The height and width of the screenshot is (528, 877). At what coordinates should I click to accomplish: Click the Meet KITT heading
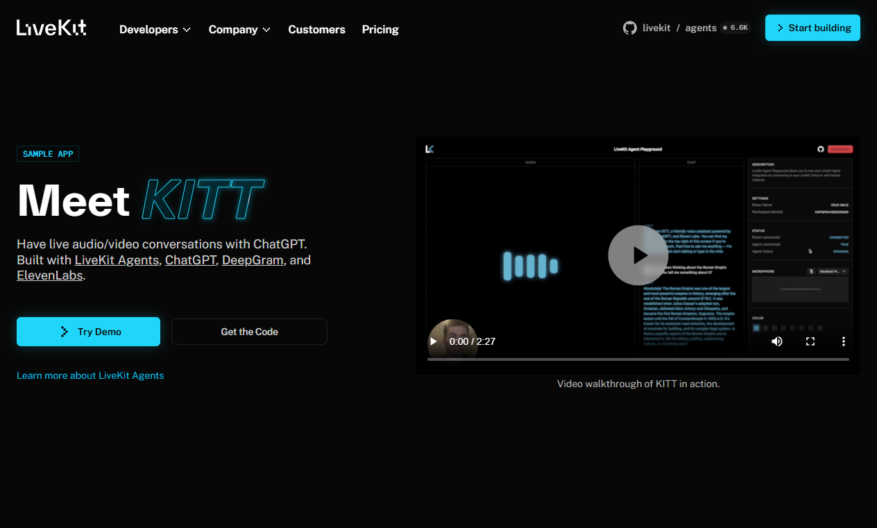point(140,200)
